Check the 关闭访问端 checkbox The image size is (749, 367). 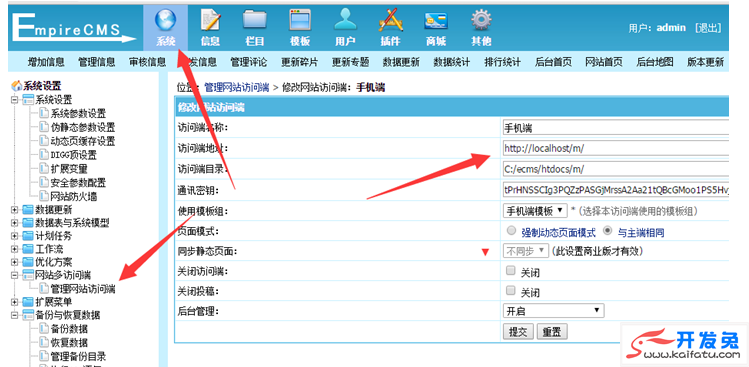point(511,271)
